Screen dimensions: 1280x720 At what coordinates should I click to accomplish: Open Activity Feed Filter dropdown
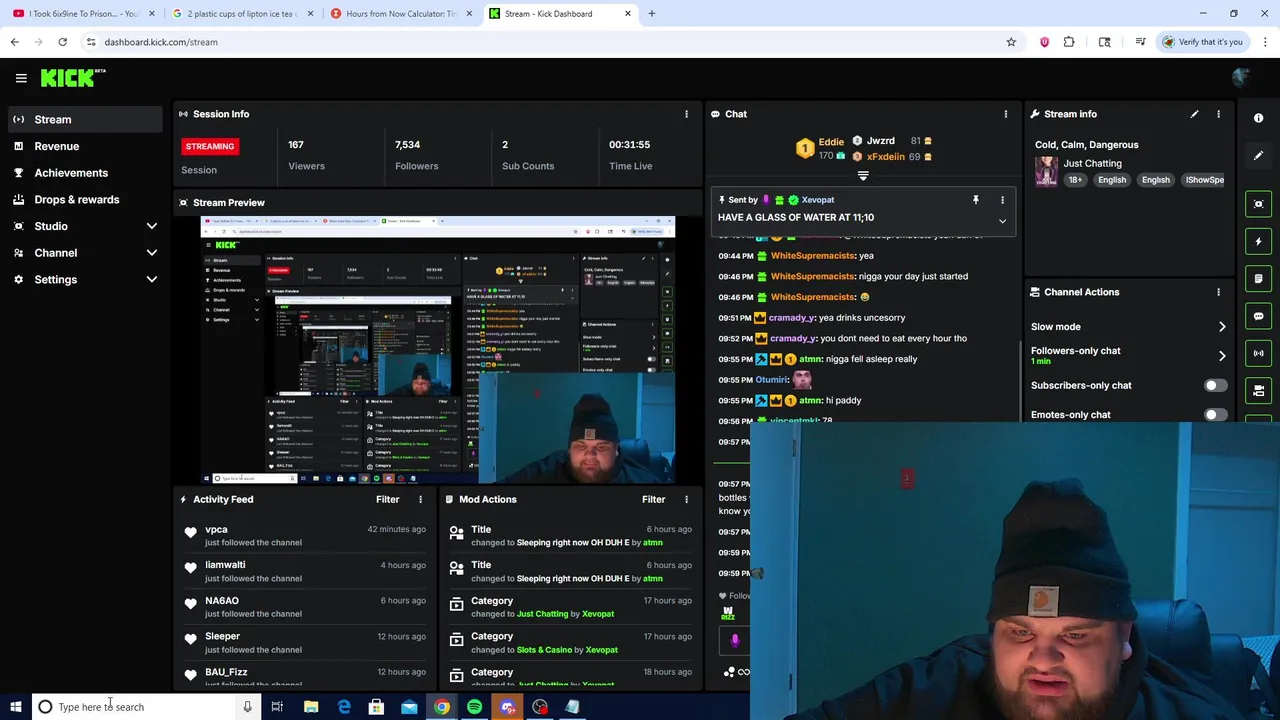point(387,499)
